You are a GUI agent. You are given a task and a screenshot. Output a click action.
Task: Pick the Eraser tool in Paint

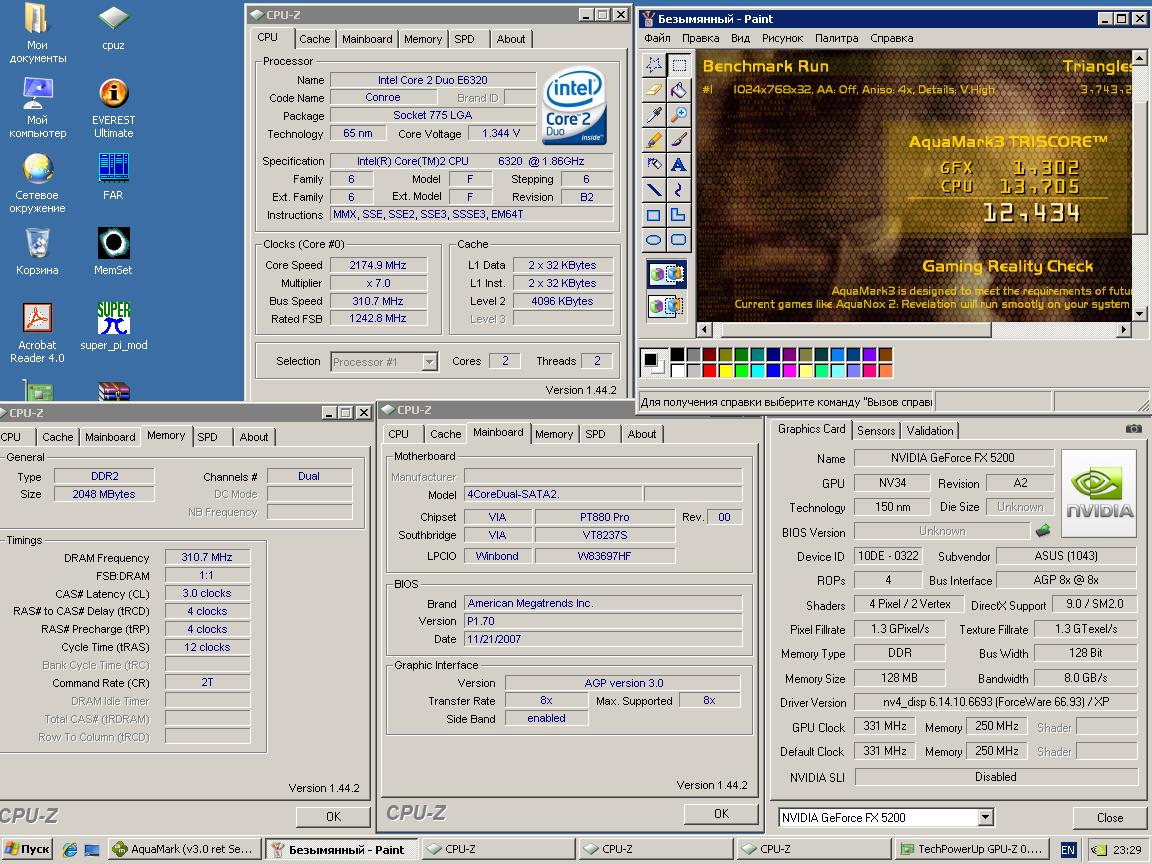[x=653, y=90]
